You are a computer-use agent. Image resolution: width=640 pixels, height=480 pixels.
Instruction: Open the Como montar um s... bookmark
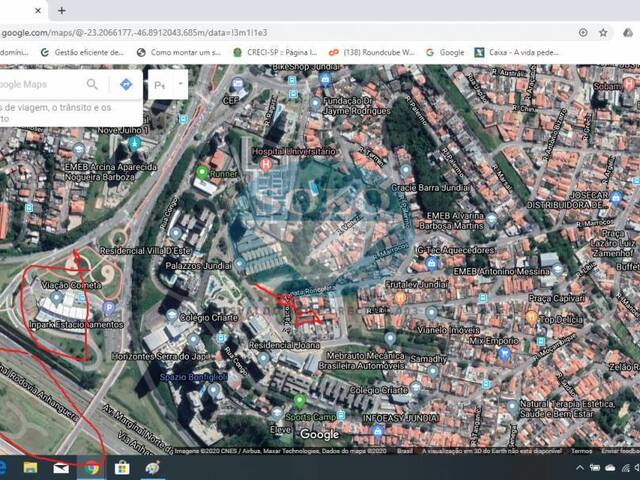pyautogui.click(x=179, y=52)
